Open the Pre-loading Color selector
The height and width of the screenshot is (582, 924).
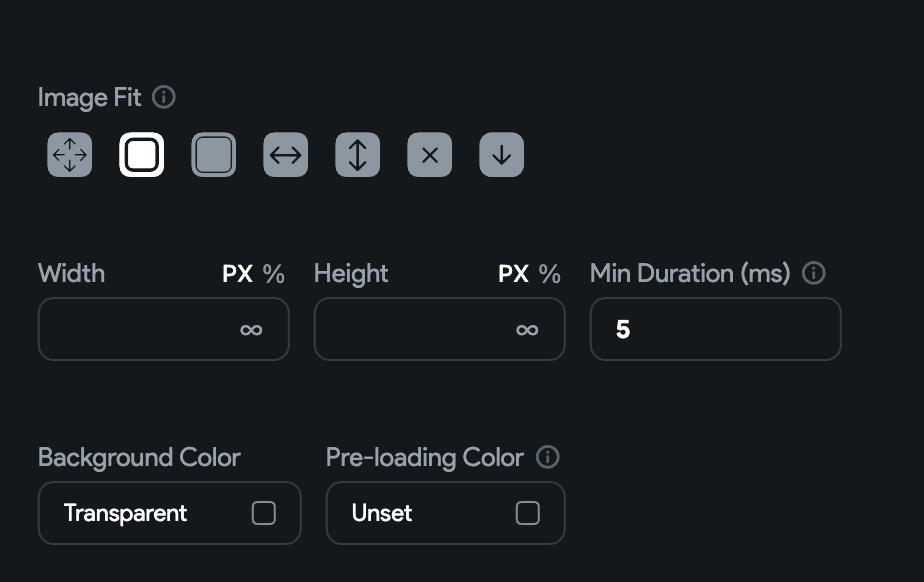[445, 513]
